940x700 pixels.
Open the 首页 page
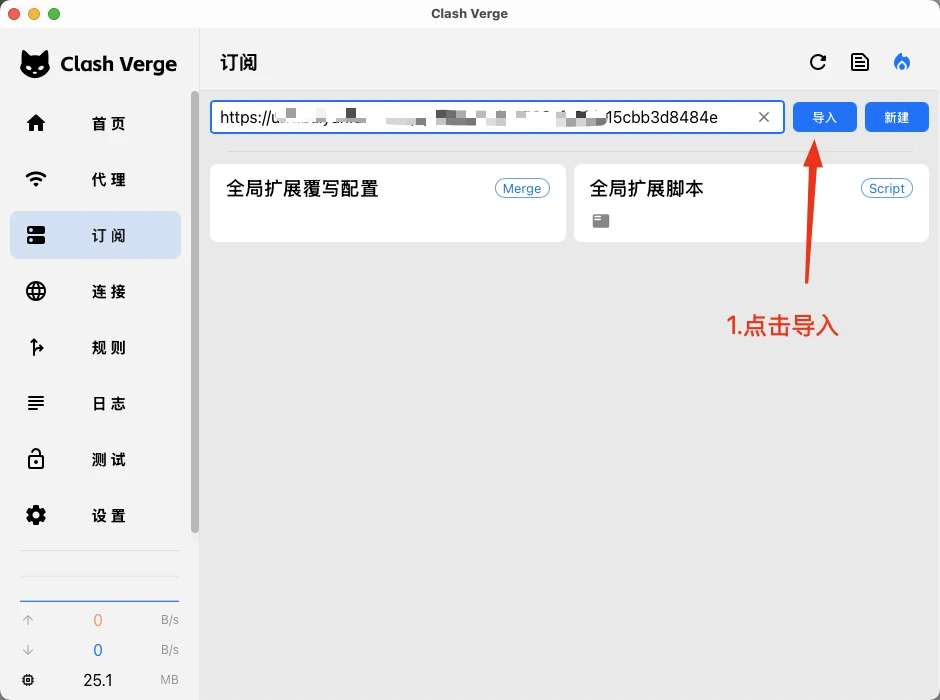pos(95,123)
